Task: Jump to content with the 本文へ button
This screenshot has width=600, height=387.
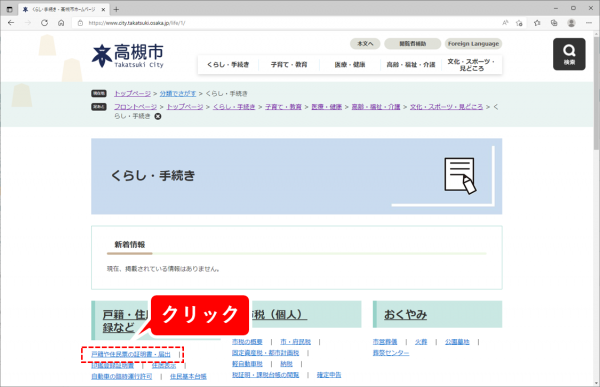Action: coord(365,44)
